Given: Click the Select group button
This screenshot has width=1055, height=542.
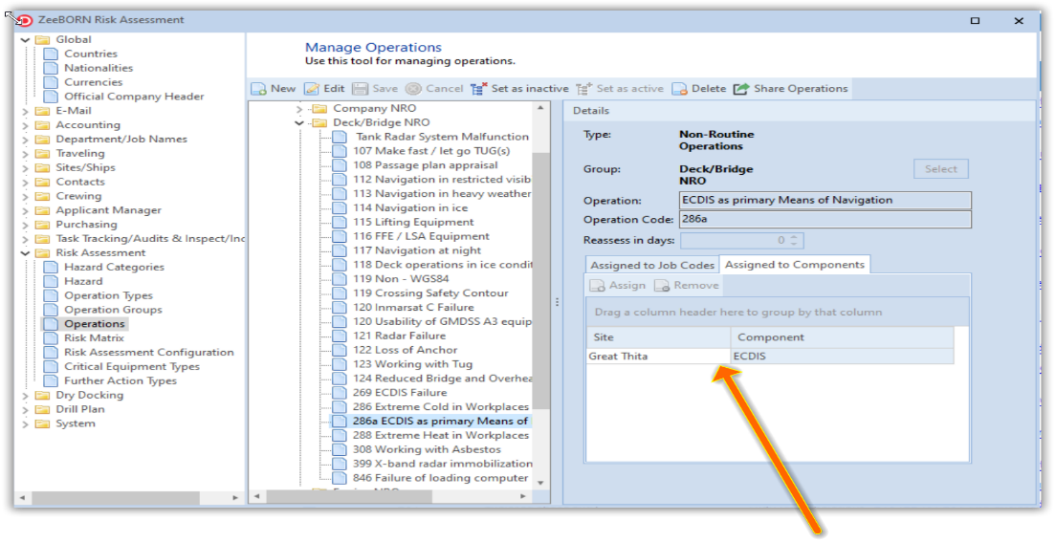Looking at the screenshot, I should (x=941, y=169).
